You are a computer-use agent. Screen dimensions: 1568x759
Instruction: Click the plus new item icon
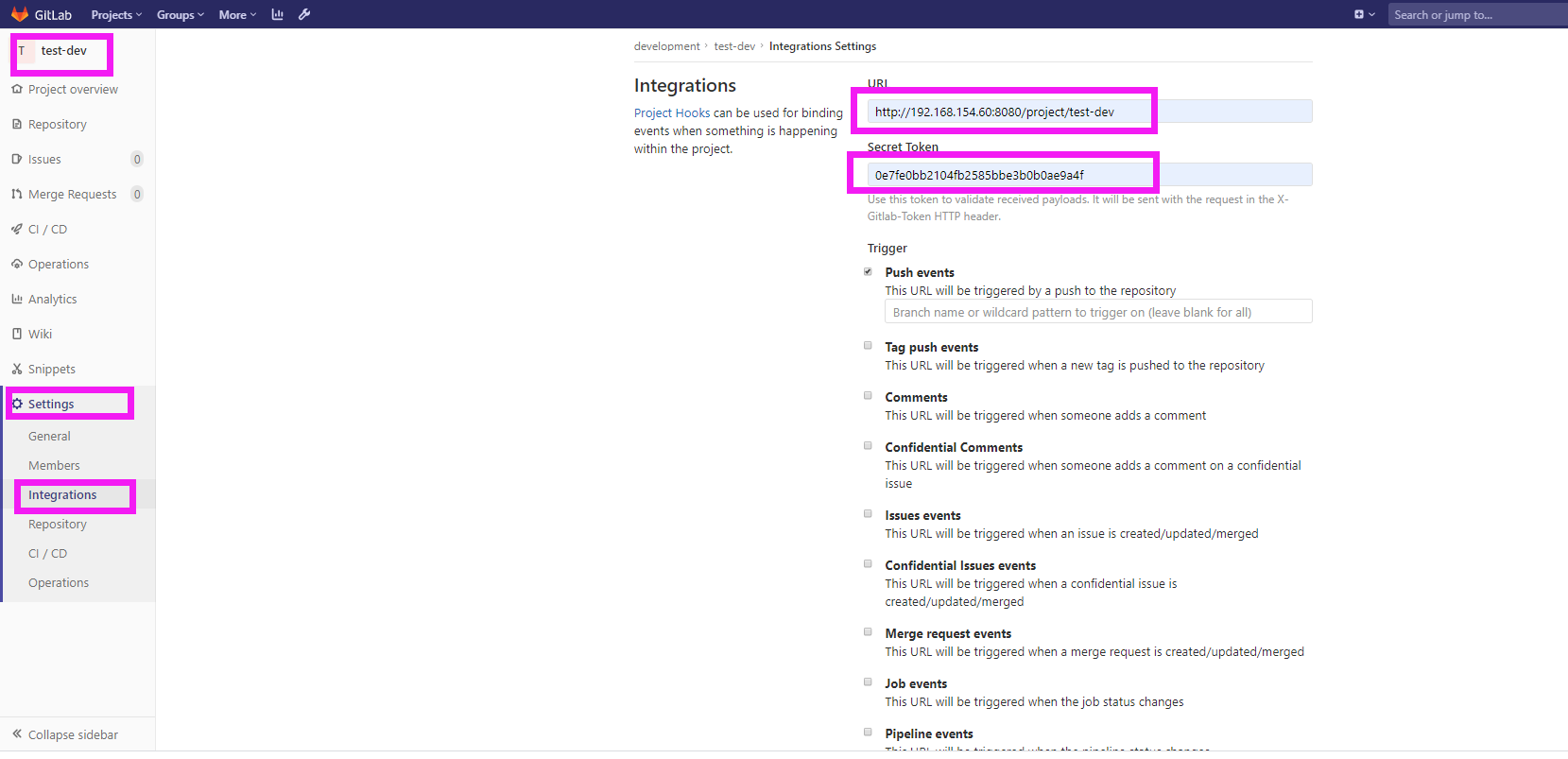tap(1359, 14)
